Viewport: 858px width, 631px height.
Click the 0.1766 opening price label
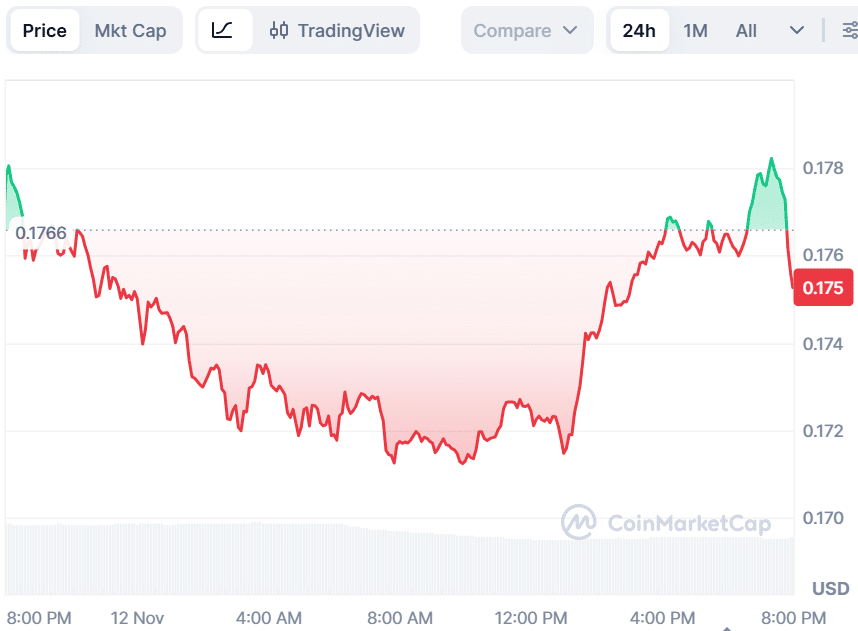42,234
